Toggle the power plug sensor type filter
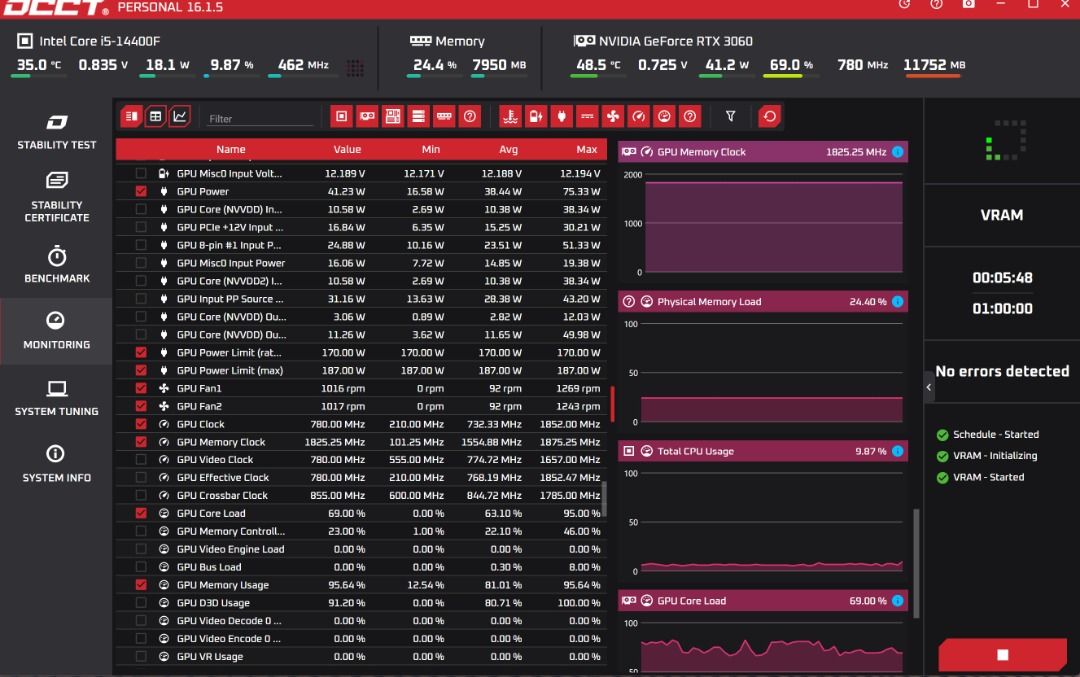The image size is (1080, 677). click(x=561, y=116)
